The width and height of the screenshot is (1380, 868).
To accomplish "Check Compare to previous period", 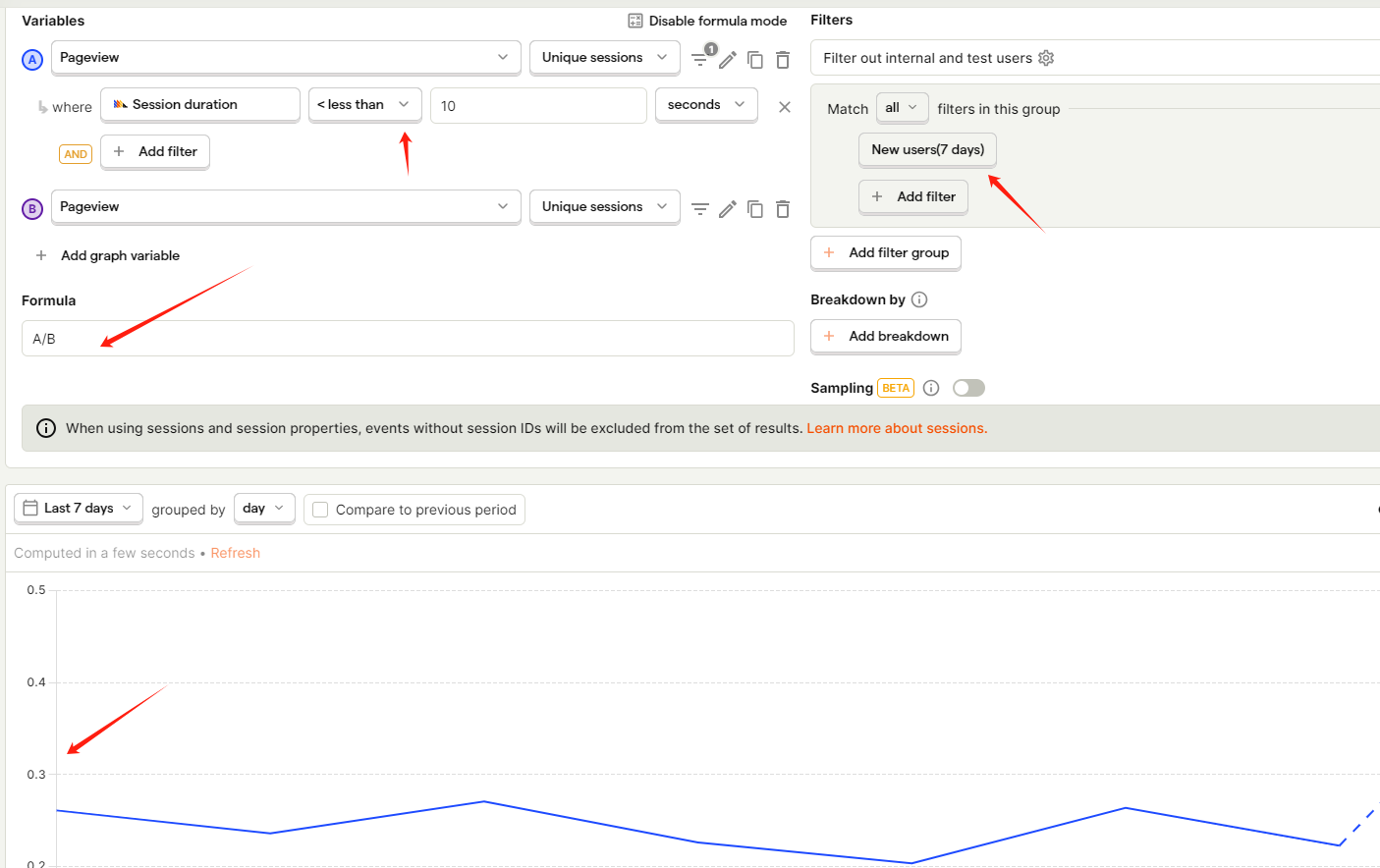I will pyautogui.click(x=320, y=510).
